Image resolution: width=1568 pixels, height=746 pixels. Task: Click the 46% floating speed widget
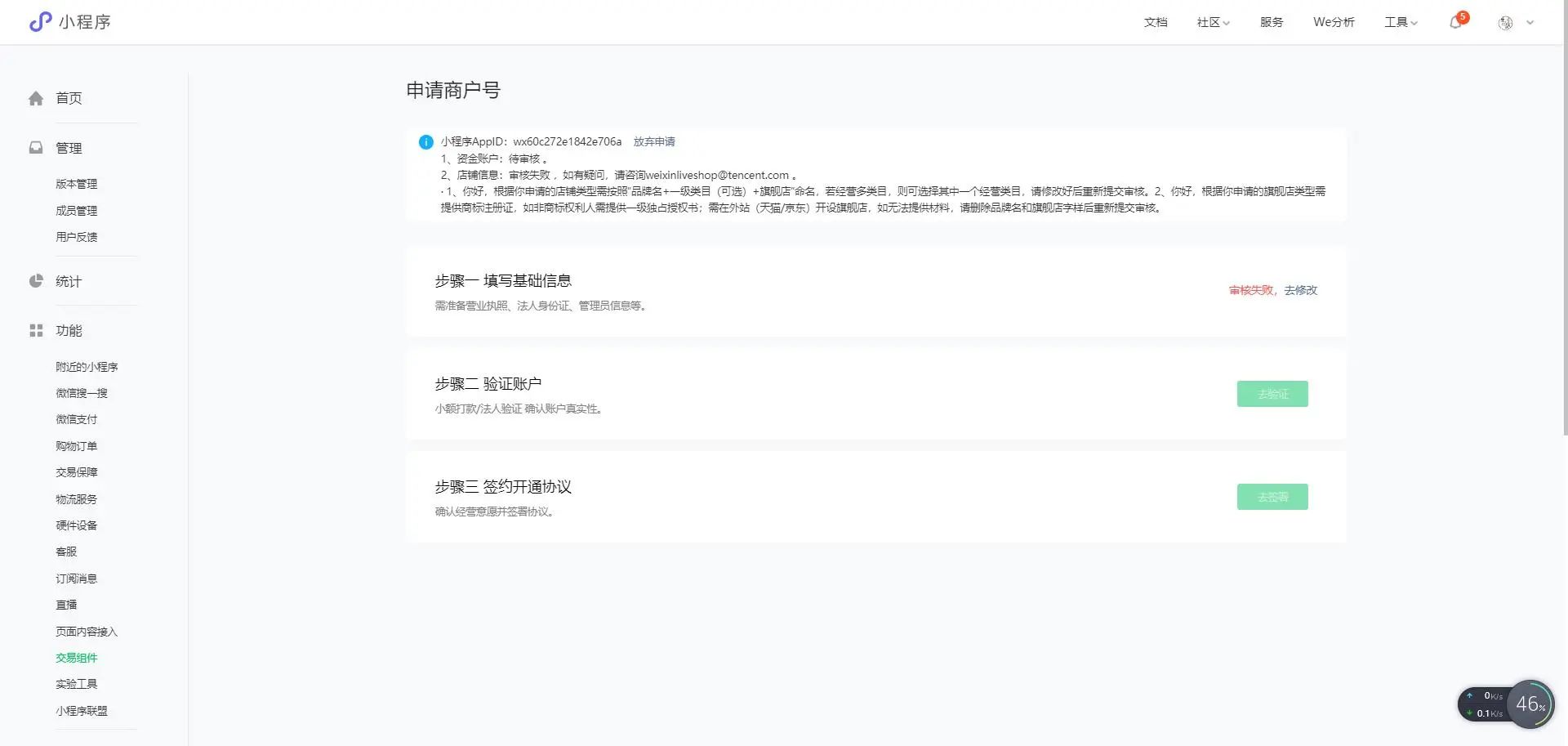(1530, 704)
